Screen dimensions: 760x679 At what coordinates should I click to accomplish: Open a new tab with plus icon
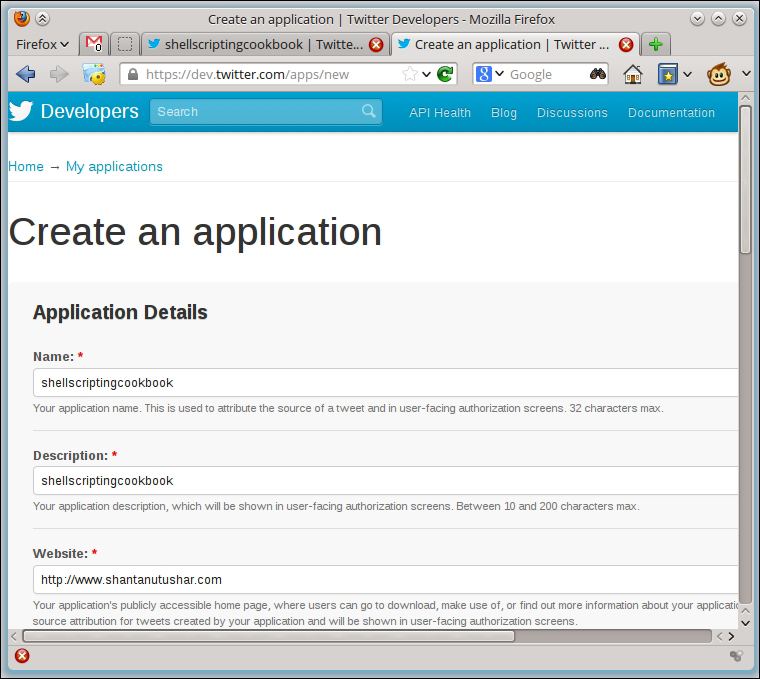(656, 44)
